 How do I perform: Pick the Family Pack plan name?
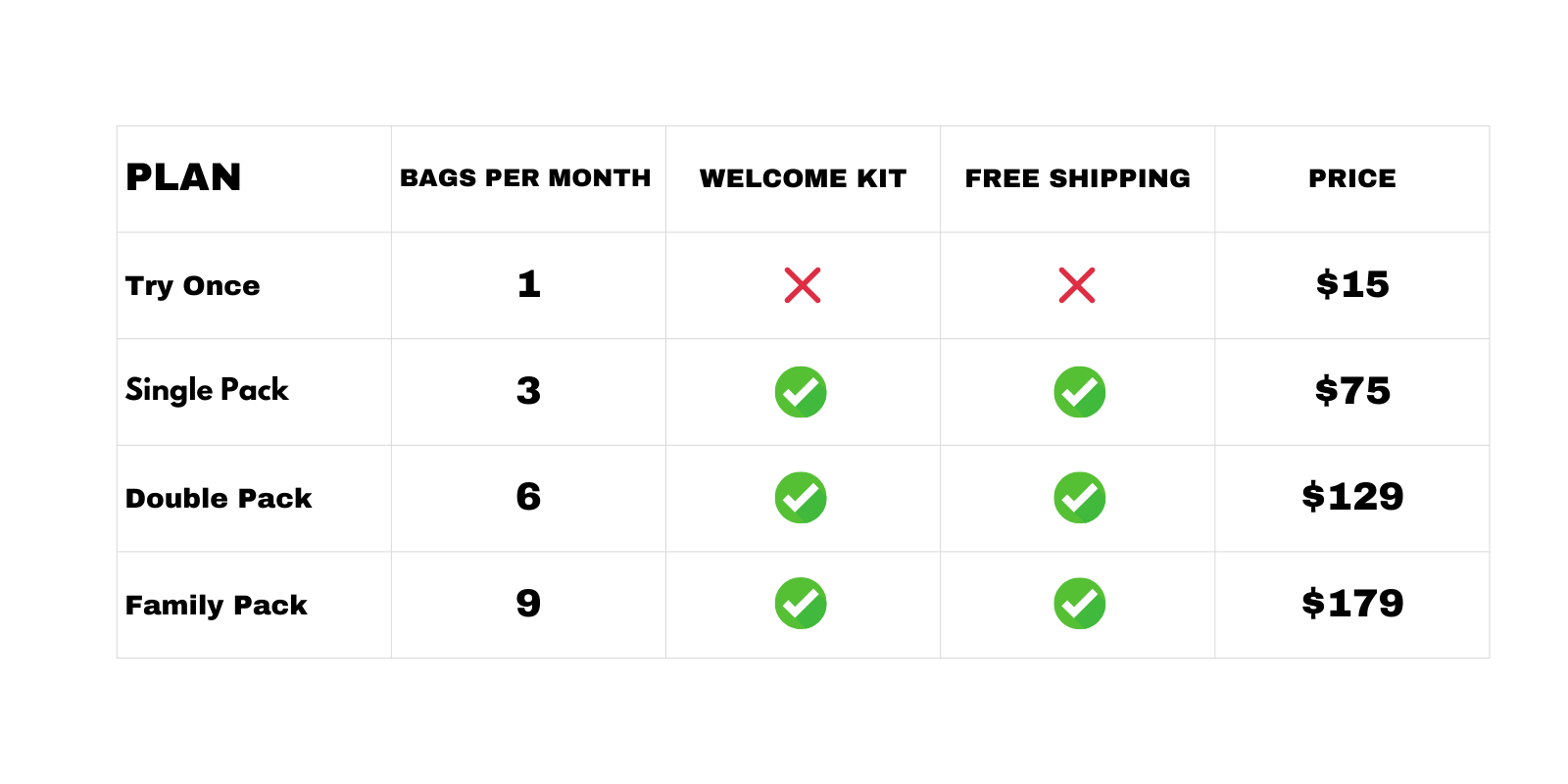[217, 605]
